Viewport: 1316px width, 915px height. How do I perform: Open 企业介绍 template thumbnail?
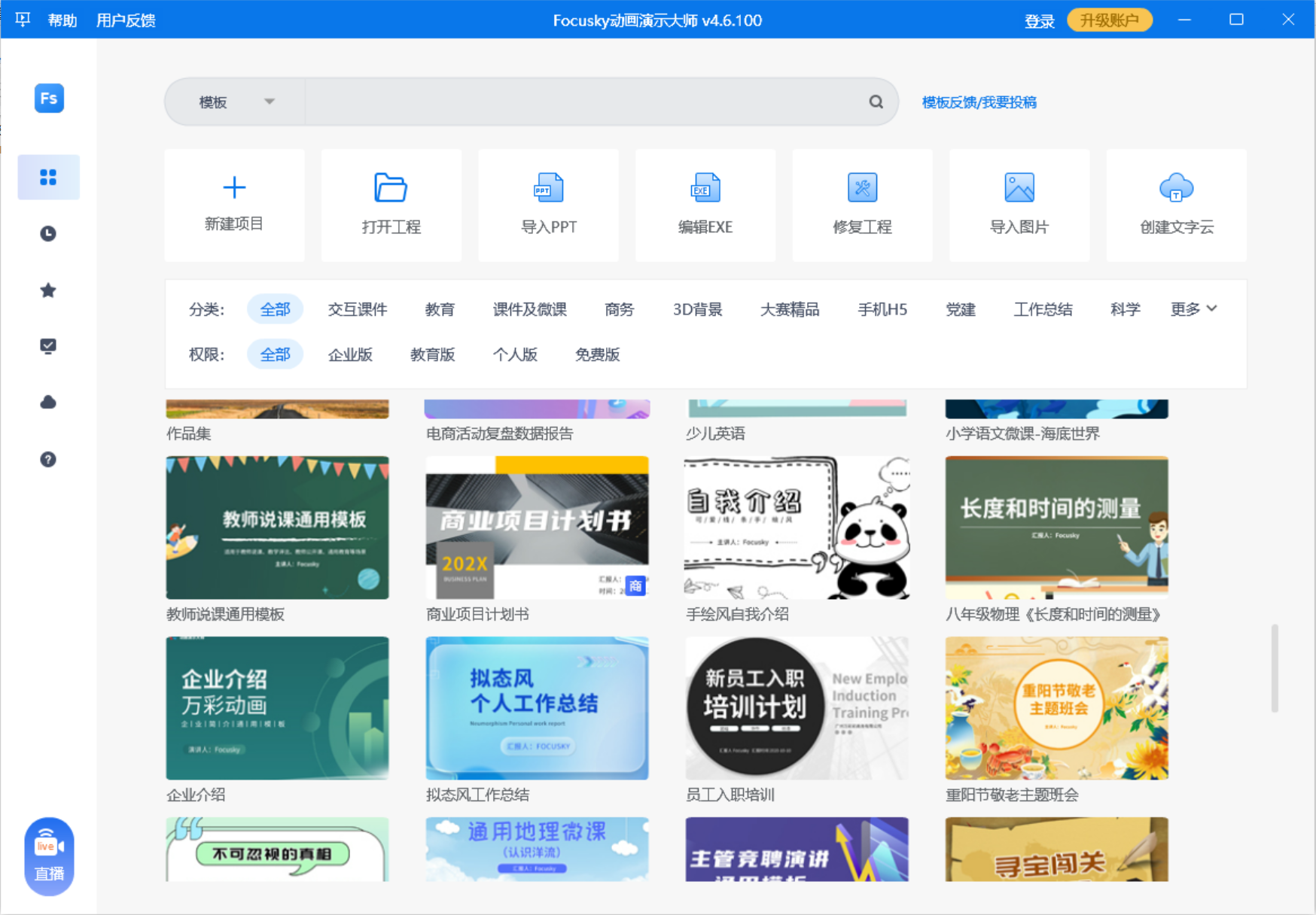point(278,708)
